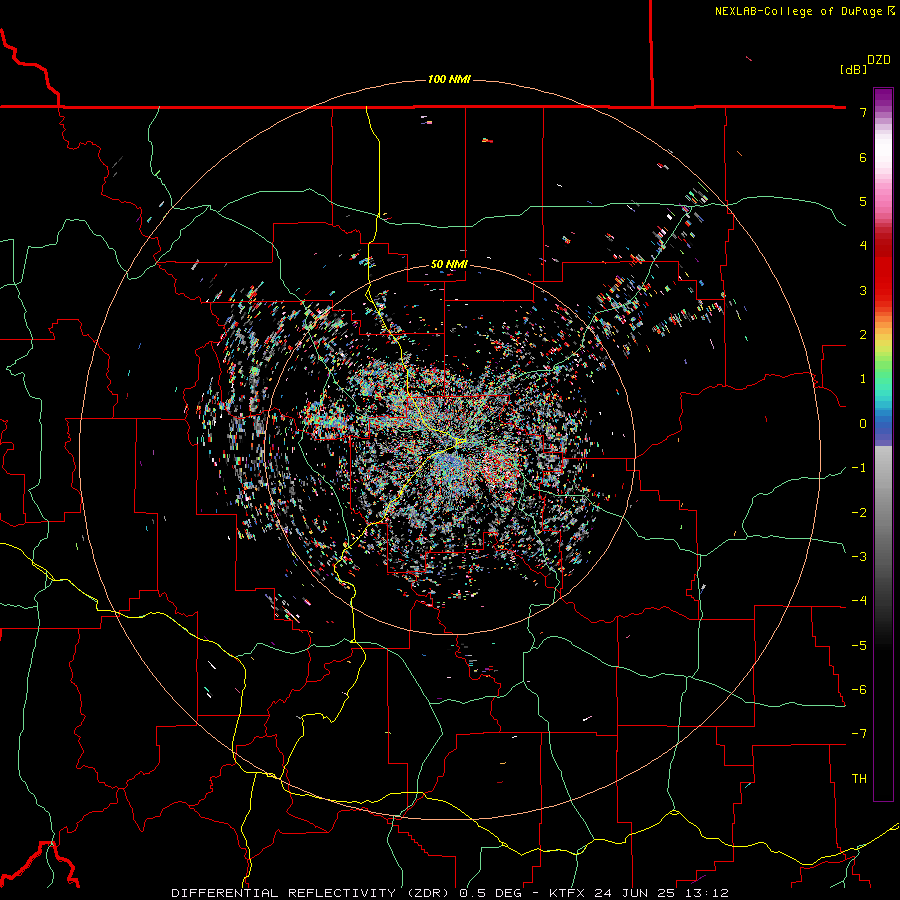Click the 50 NMI range ring label
The height and width of the screenshot is (900, 900).
[449, 265]
